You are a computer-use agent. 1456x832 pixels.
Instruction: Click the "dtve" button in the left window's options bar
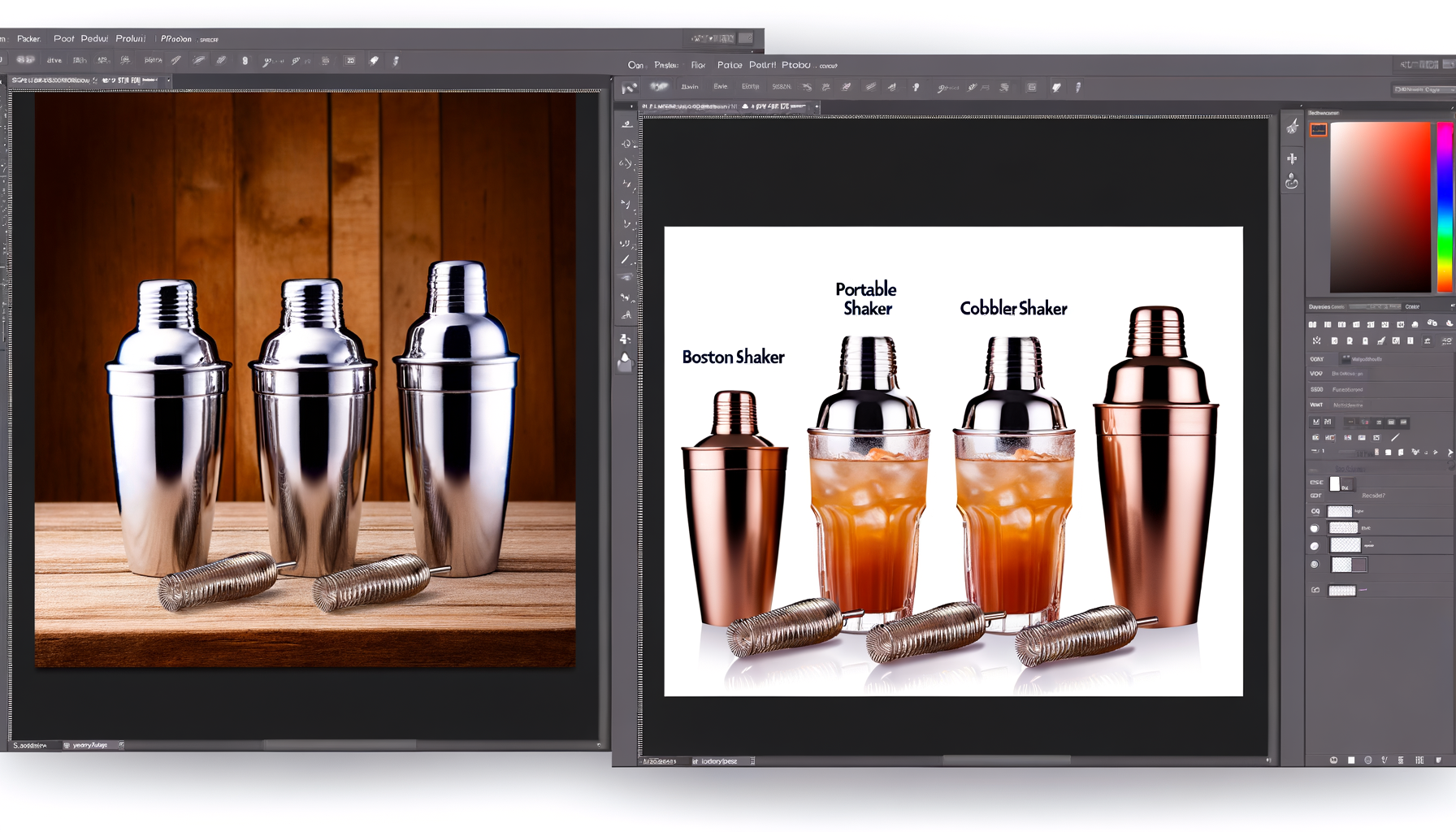point(54,60)
